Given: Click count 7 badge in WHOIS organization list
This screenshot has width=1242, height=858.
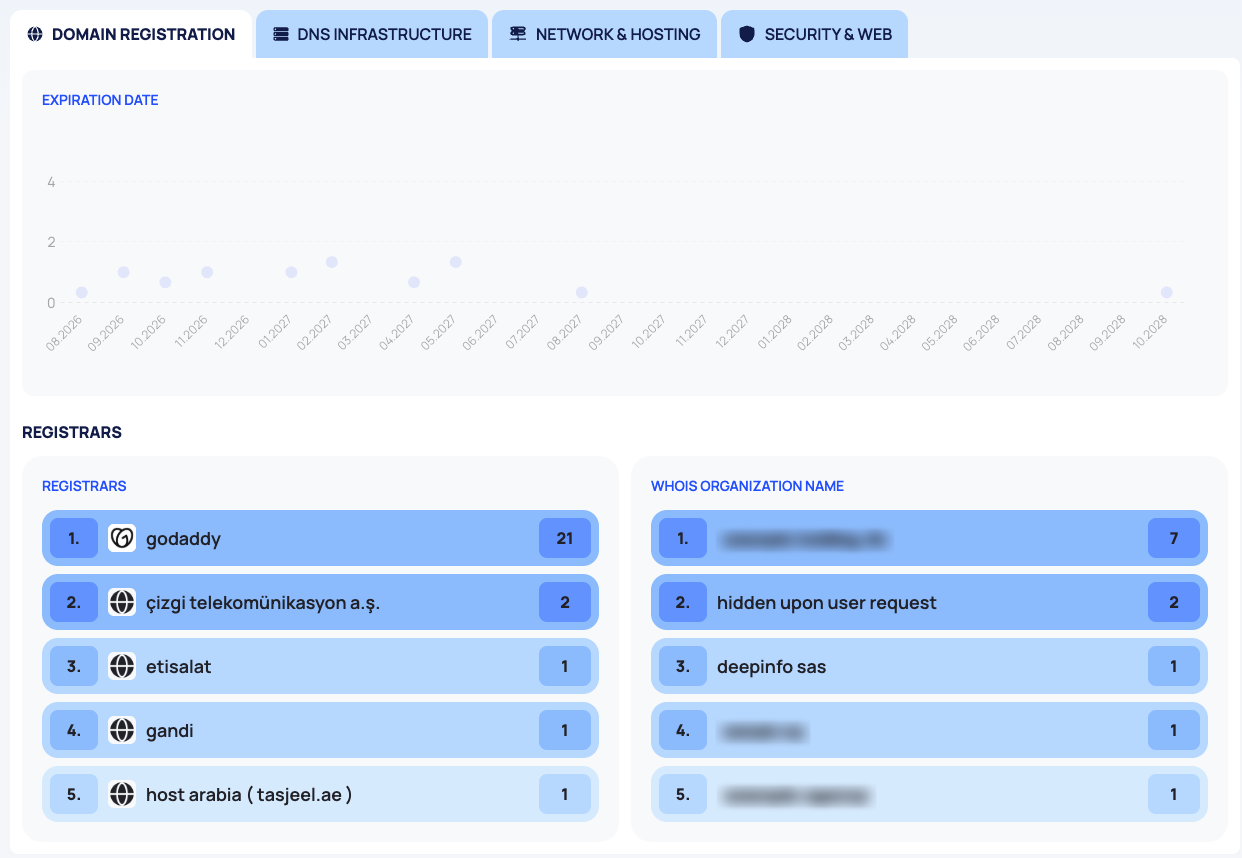Looking at the screenshot, I should [1174, 538].
